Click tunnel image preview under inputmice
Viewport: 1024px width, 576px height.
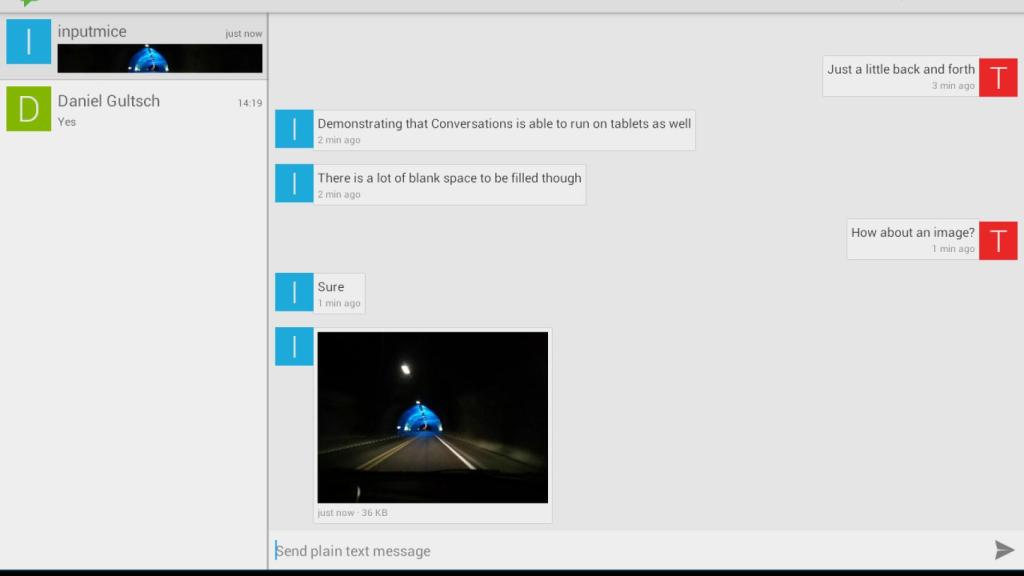coord(160,58)
